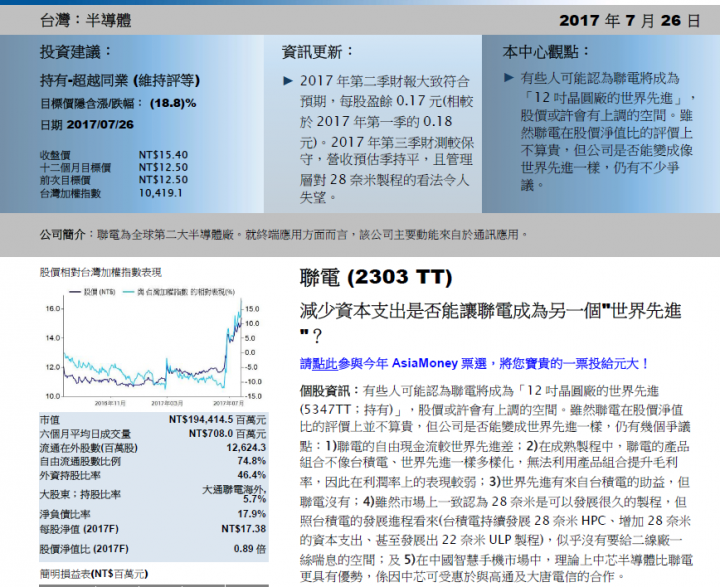Viewport: 720px width, 587px height.
Task: Click the header 台灣：半導體
Action: [85, 21]
